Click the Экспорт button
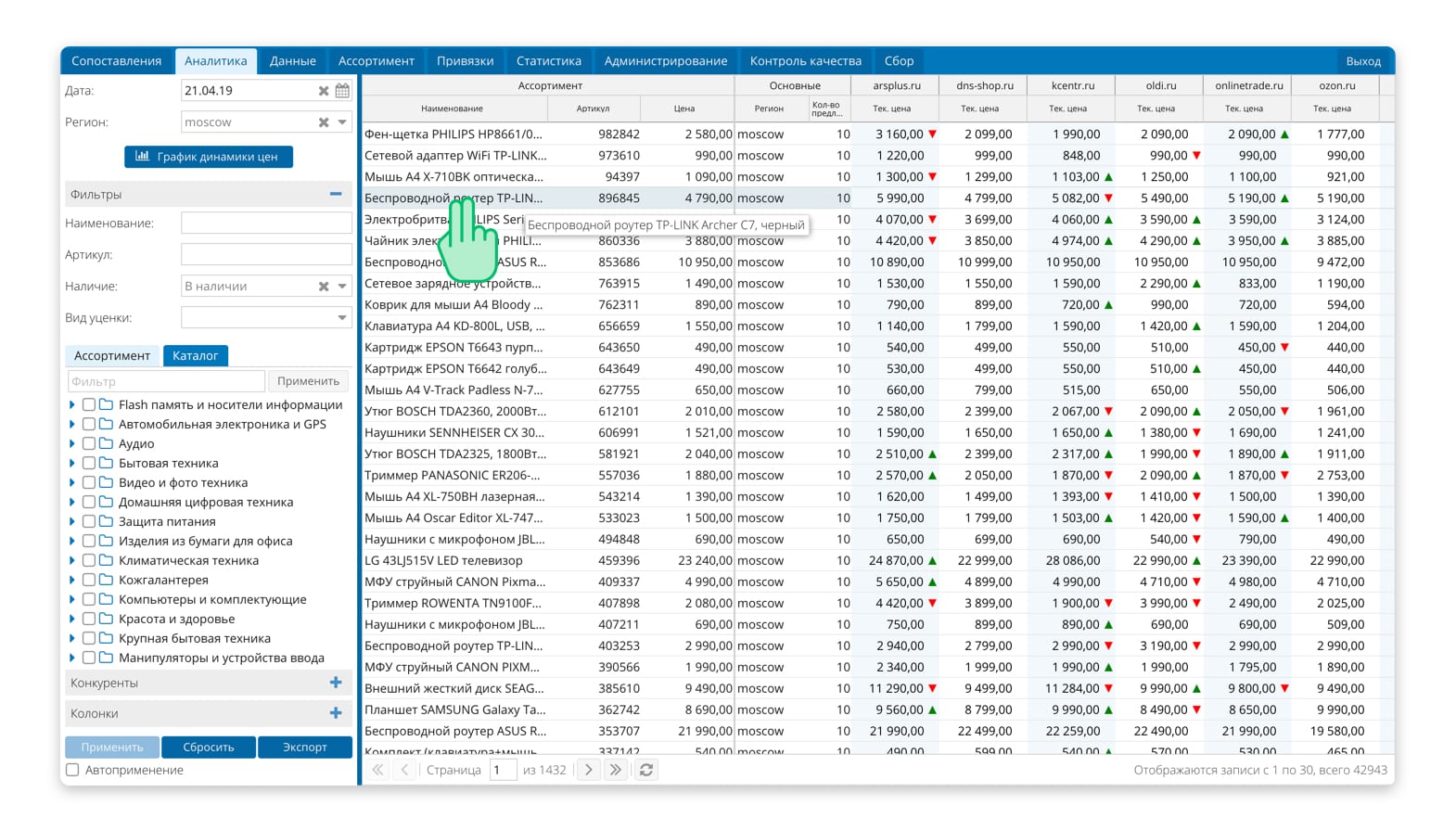The image size is (1456, 831). tap(305, 748)
